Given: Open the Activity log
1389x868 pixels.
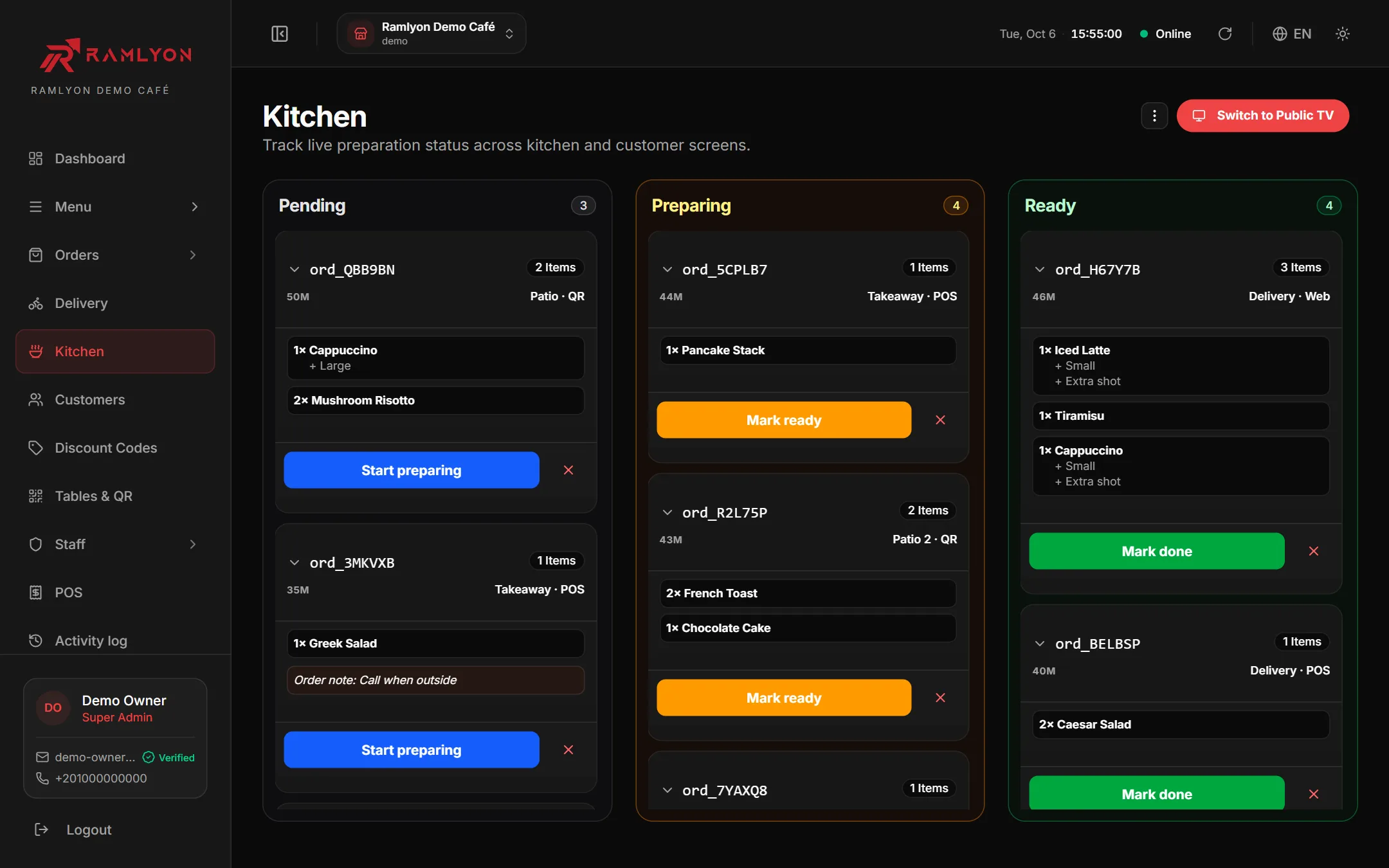Looking at the screenshot, I should tap(115, 641).
